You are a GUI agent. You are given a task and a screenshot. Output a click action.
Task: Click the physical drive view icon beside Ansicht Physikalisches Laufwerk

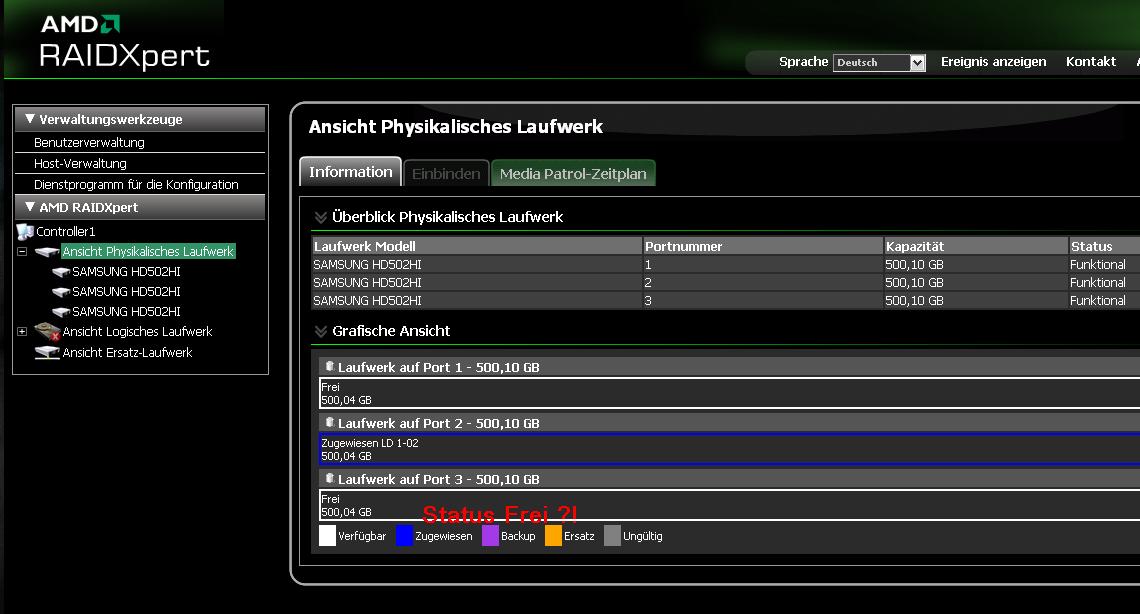[47, 252]
